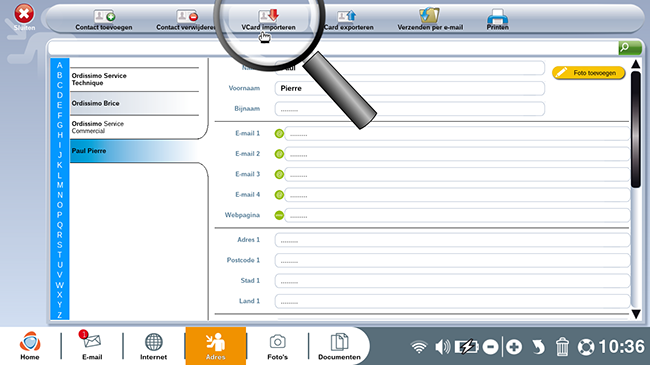Click the scrollbar down arrow
This screenshot has height=365, width=650.
(636, 314)
